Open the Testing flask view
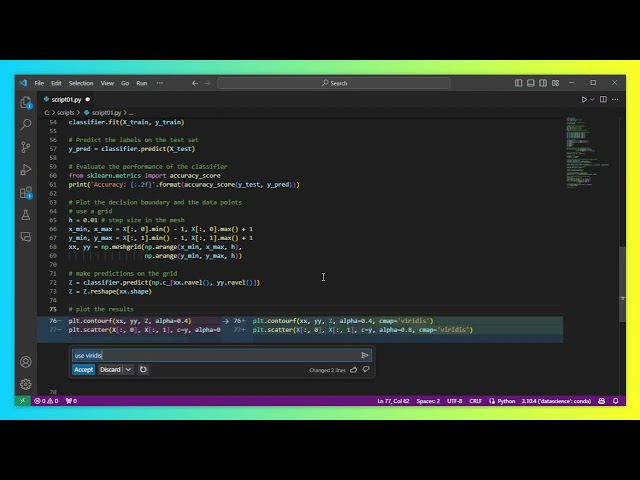 tap(26, 215)
